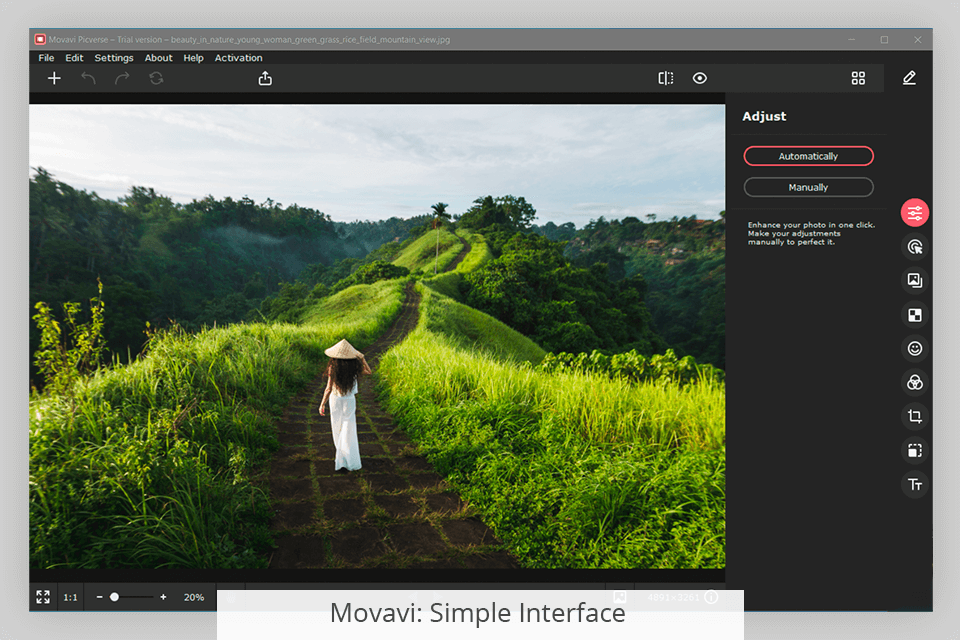Click the Automatically adjust button
The height and width of the screenshot is (640, 960).
pyautogui.click(x=808, y=156)
